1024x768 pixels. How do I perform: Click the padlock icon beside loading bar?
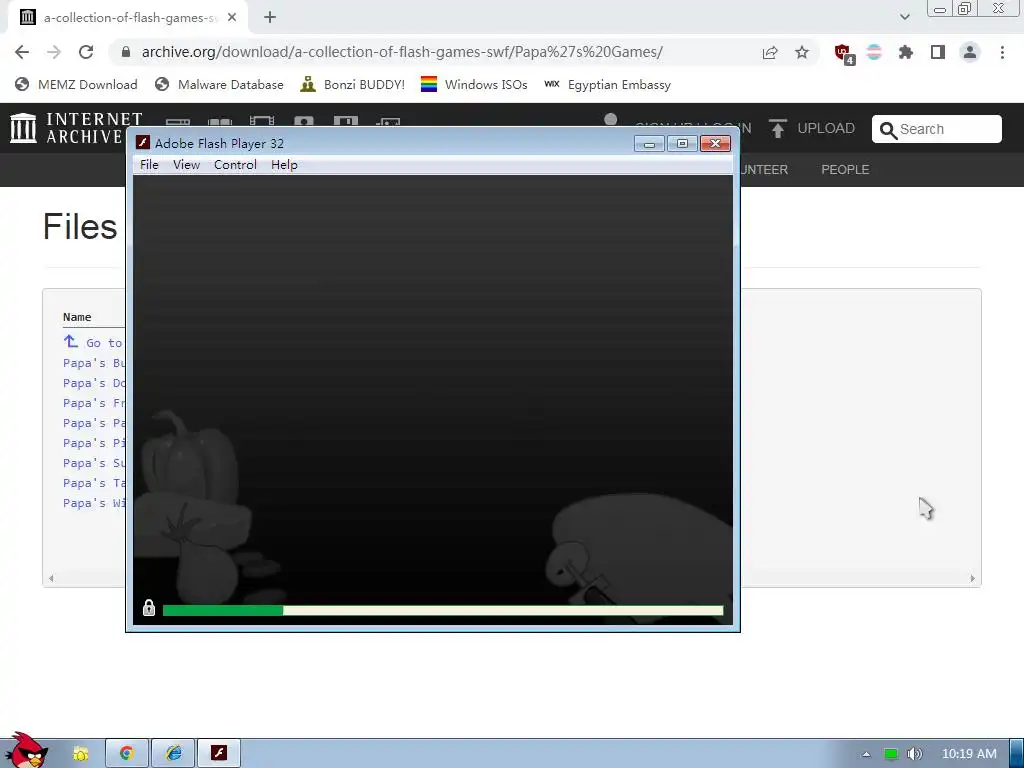(149, 608)
